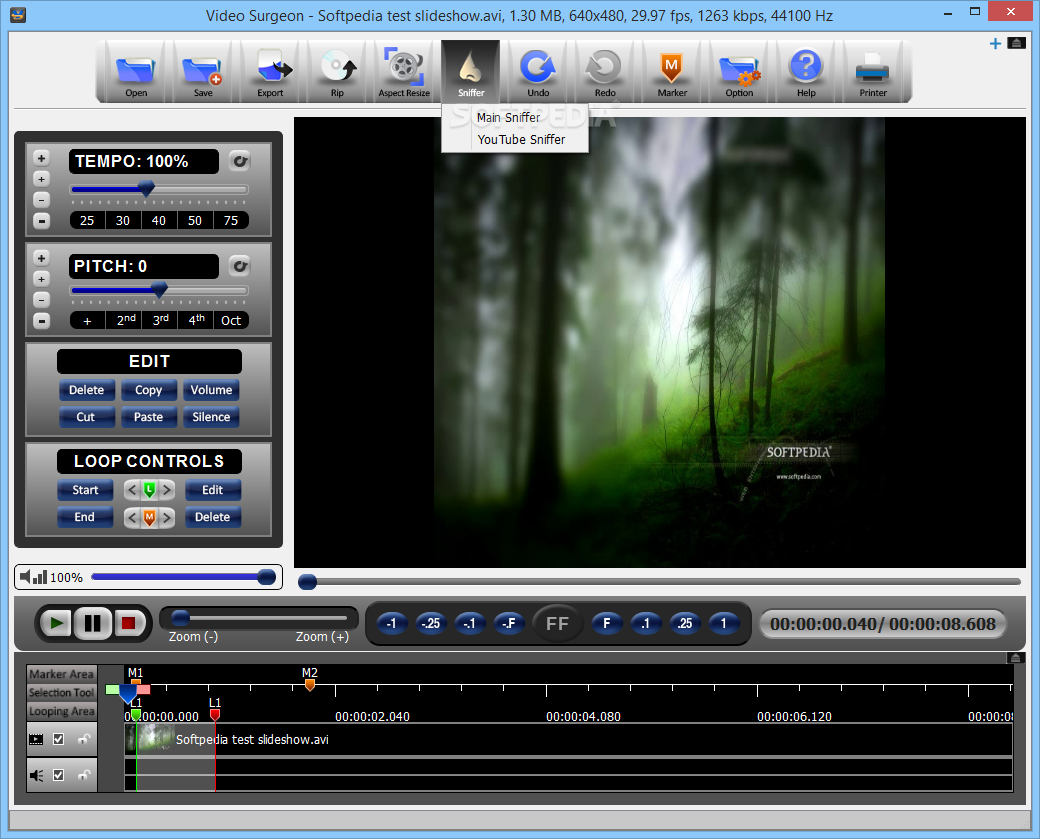Click the large increase tempo plus stepper
Screen dimensions: 1040x839
[41, 158]
